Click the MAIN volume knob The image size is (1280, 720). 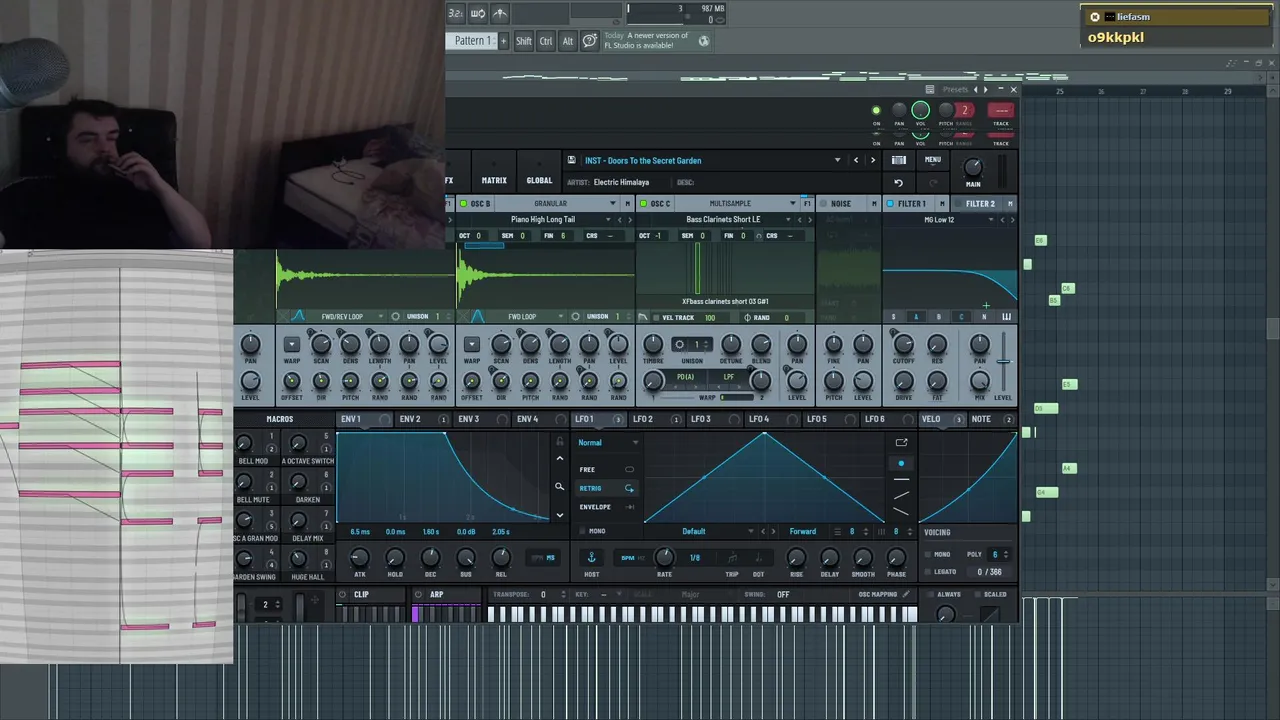coord(972,167)
